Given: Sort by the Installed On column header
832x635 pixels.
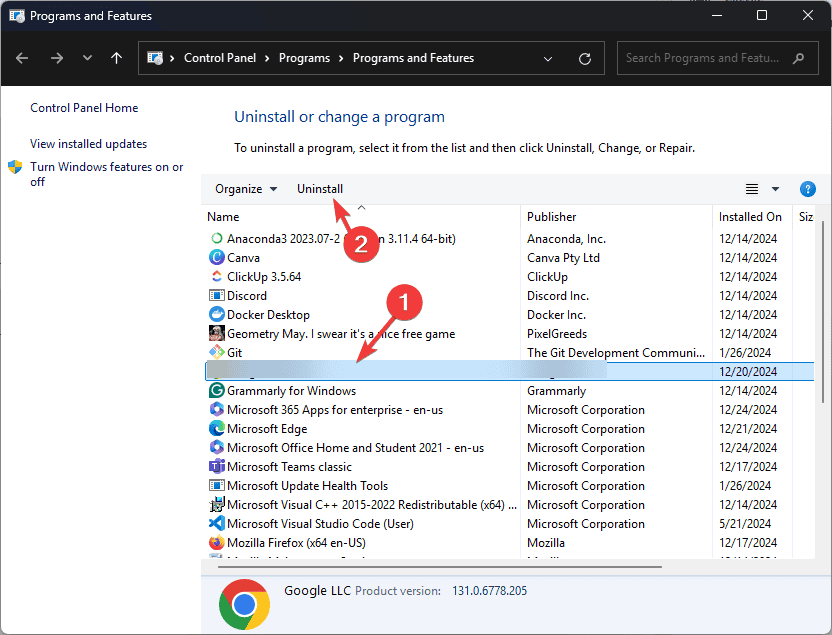Looking at the screenshot, I should [751, 216].
